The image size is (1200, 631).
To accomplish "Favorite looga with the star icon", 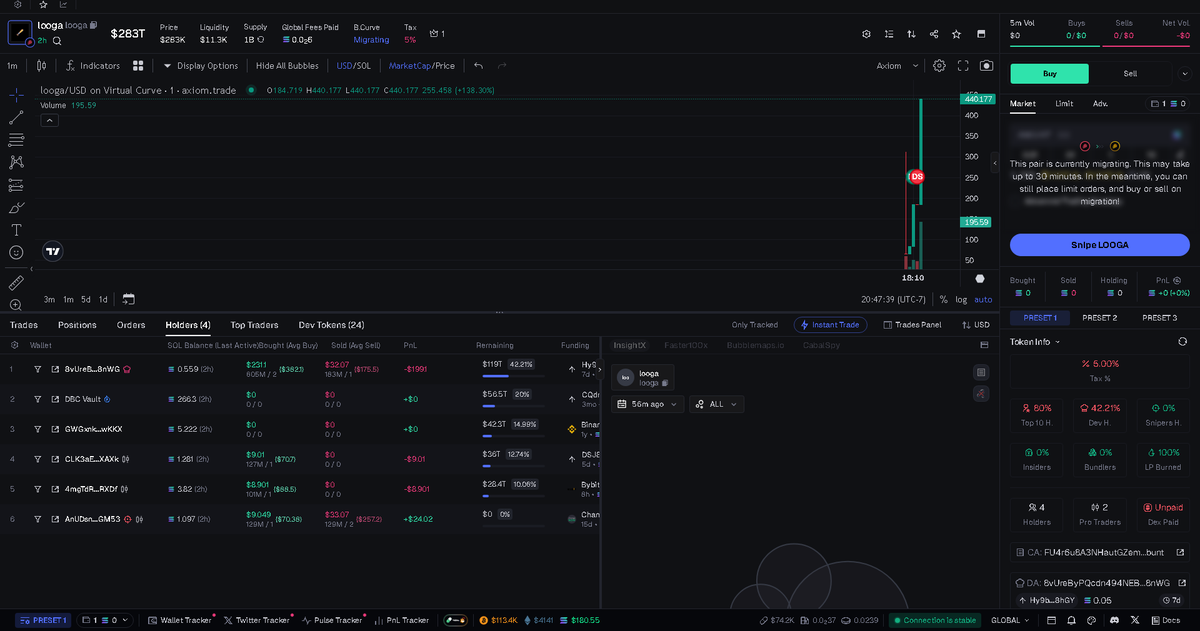I will pos(957,34).
